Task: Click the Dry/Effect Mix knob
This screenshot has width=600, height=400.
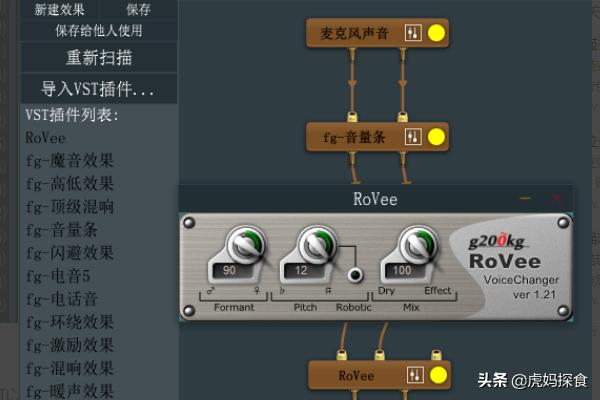Action: pos(418,245)
